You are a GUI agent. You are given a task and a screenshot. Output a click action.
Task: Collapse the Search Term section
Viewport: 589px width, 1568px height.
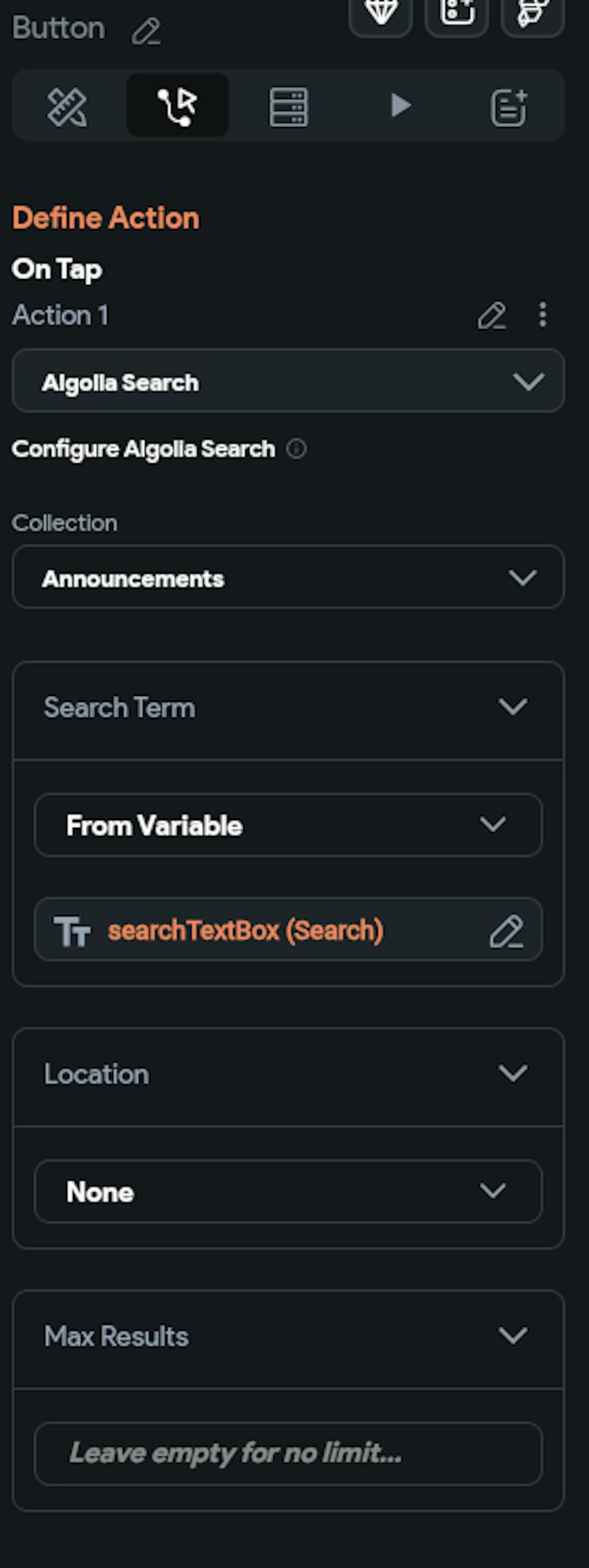(x=512, y=707)
